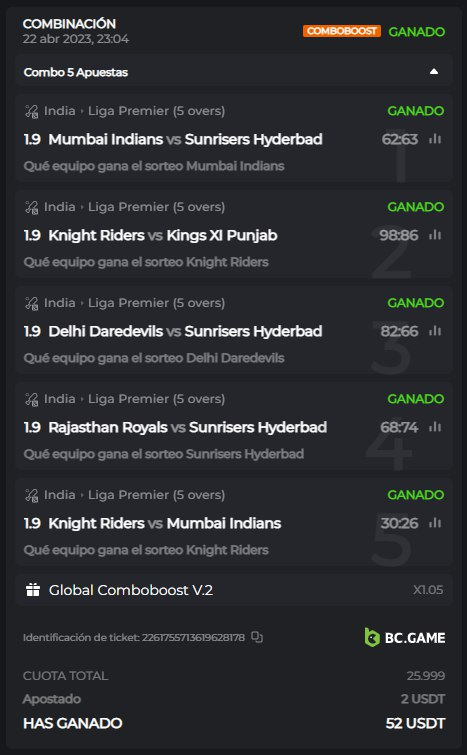
Task: Copy the ticket identification number
Action: coord(257,637)
